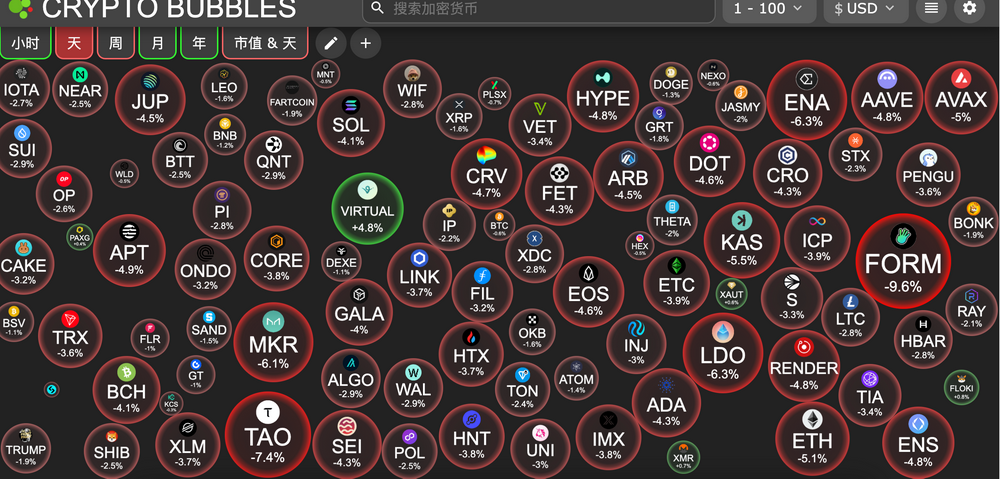Open the EOS bubble

click(589, 291)
